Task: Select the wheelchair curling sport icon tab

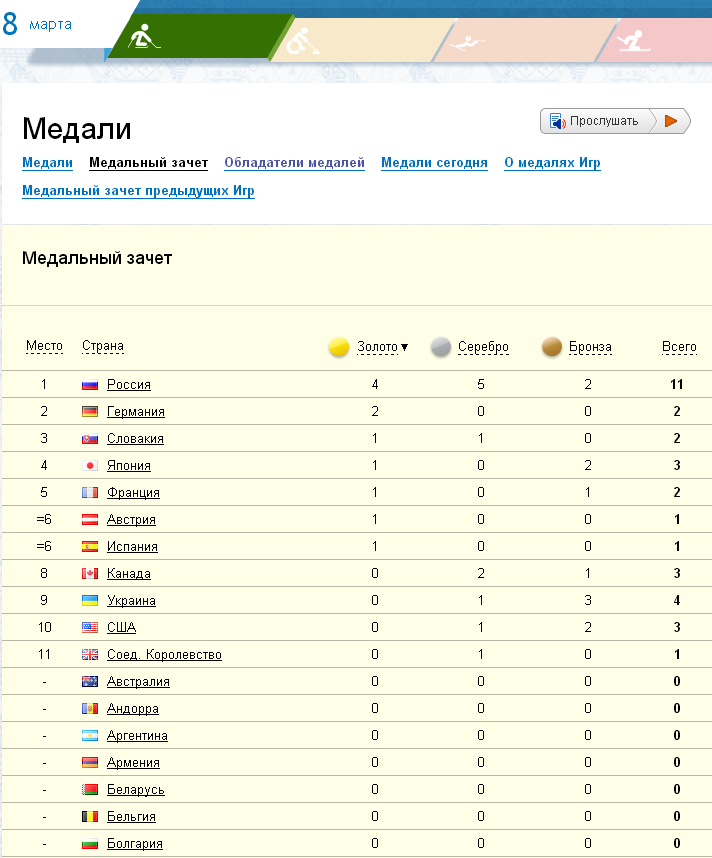Action: pos(300,41)
